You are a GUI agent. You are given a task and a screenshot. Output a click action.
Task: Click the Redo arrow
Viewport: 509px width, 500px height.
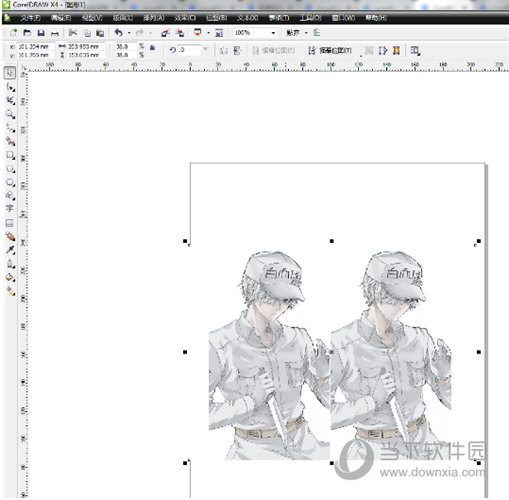coord(140,33)
